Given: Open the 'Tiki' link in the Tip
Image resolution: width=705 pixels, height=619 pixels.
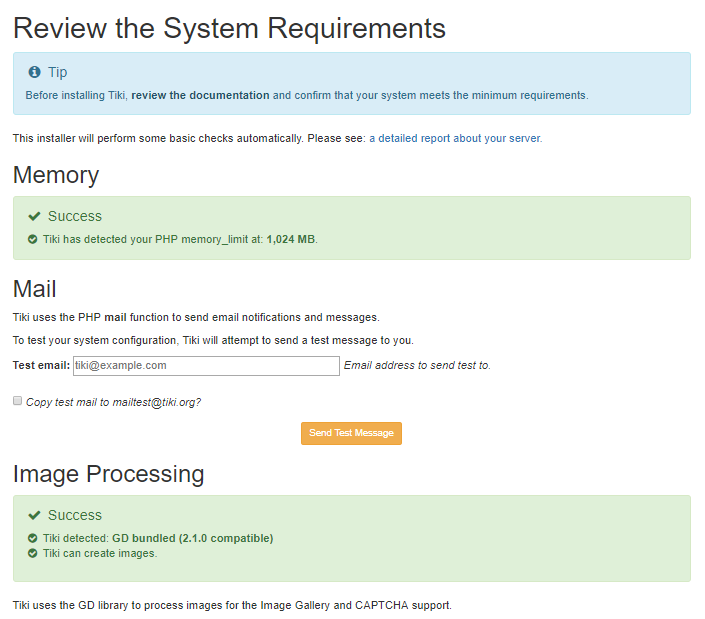Looking at the screenshot, I should (118, 96).
